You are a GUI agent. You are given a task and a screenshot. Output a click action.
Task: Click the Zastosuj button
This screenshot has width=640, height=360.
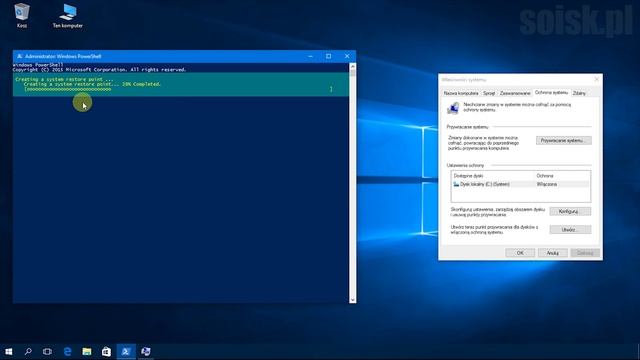tap(585, 253)
